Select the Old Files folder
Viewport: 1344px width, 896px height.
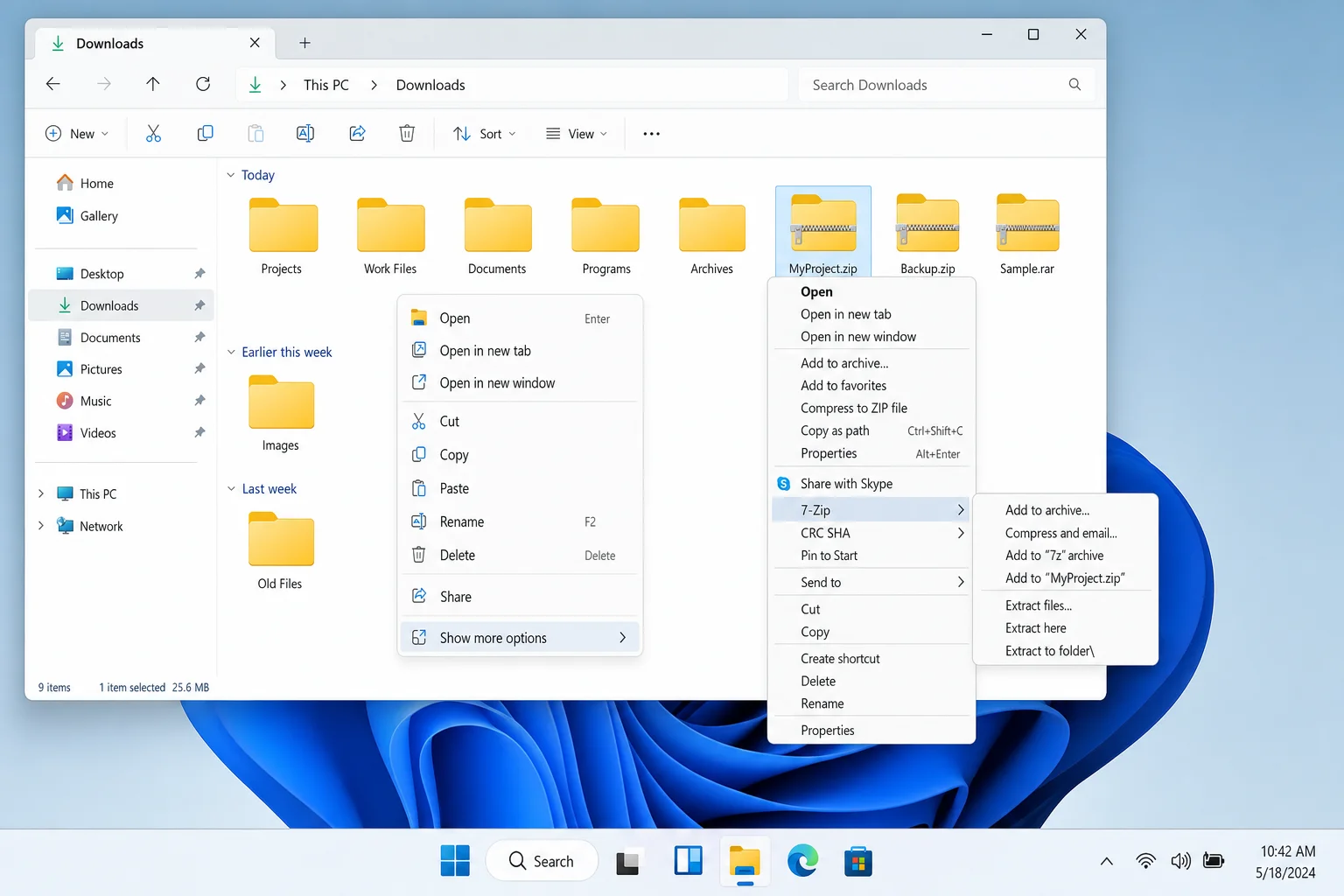click(x=280, y=551)
